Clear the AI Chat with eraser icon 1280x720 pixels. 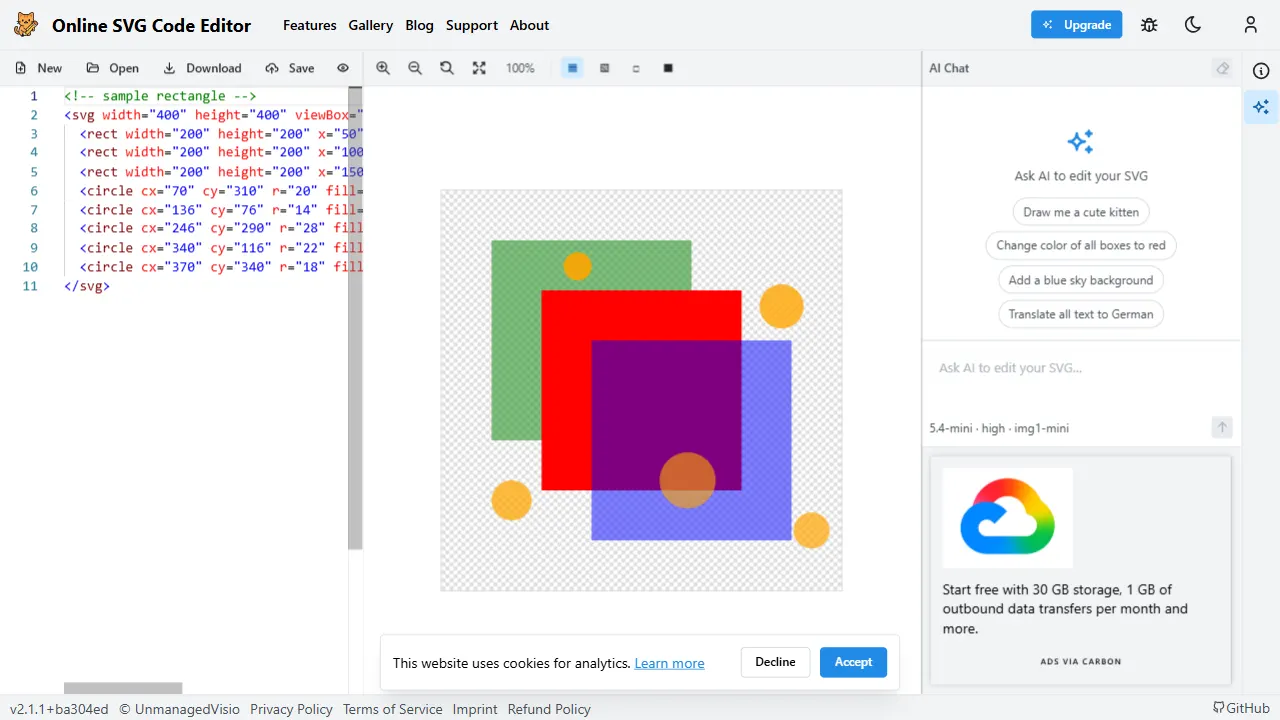1222,68
